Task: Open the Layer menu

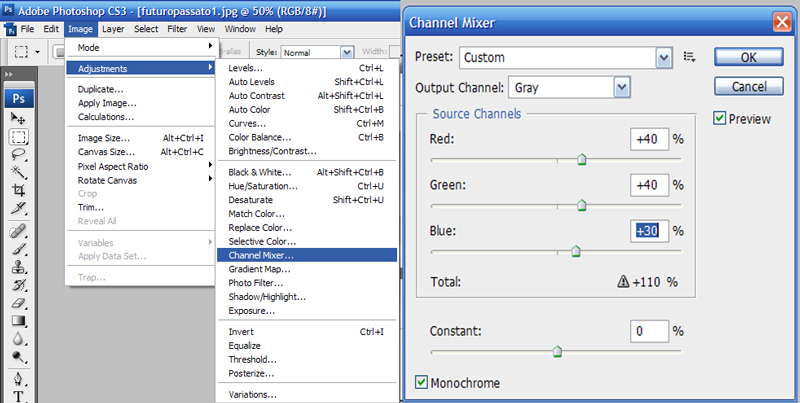Action: [x=113, y=29]
